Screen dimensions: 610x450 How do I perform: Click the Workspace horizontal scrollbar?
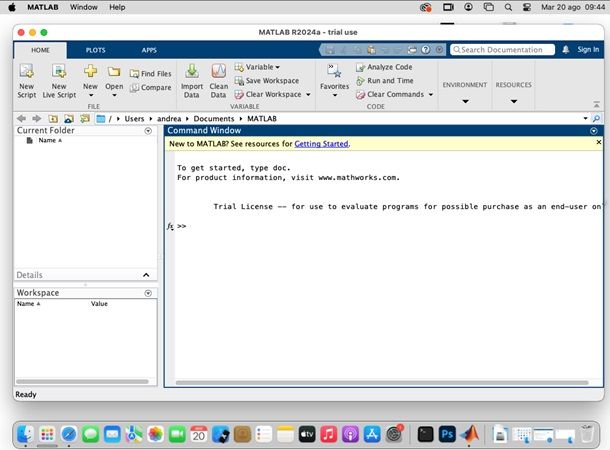click(x=82, y=382)
